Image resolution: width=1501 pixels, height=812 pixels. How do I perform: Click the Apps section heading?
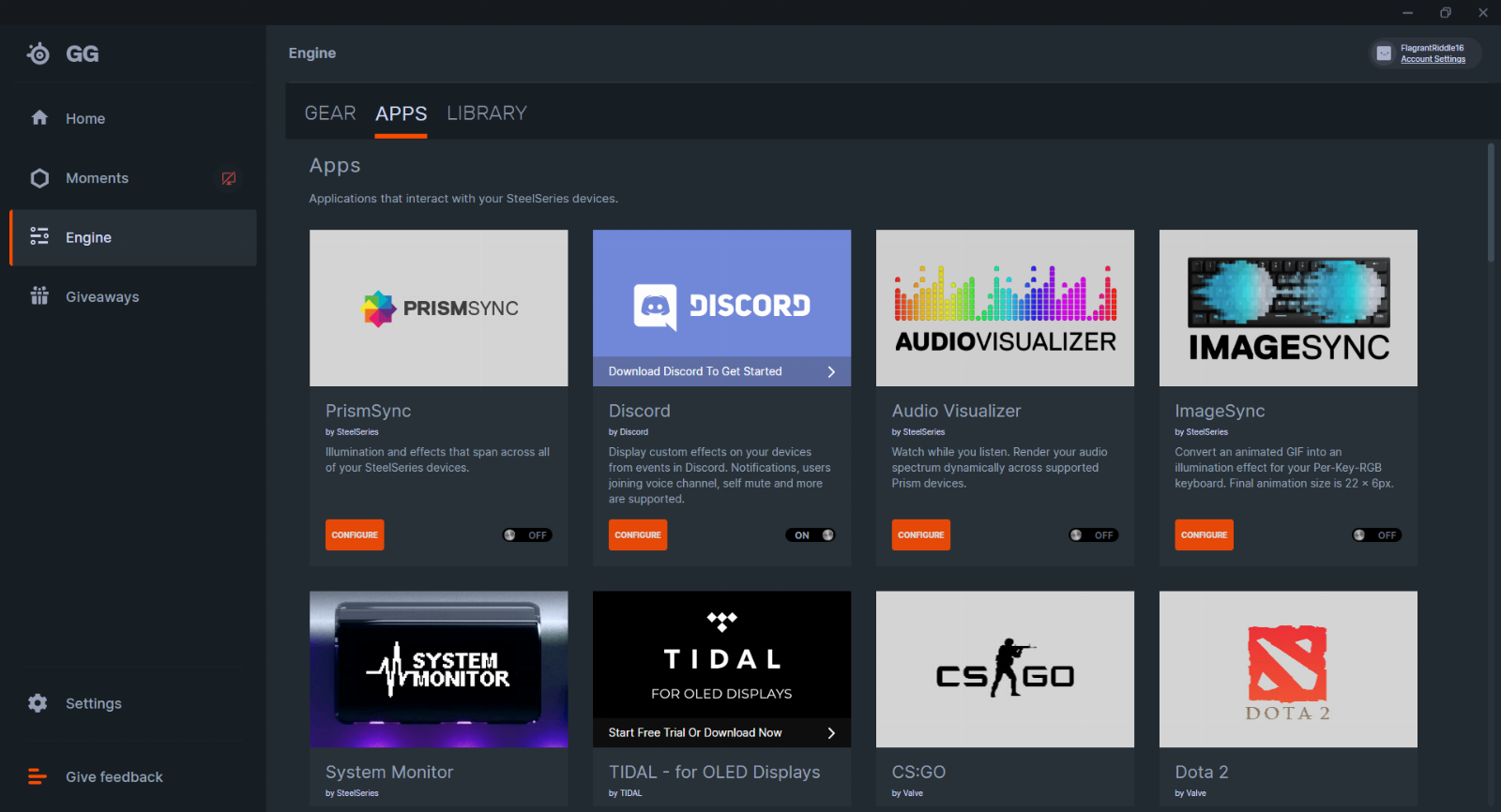(335, 166)
